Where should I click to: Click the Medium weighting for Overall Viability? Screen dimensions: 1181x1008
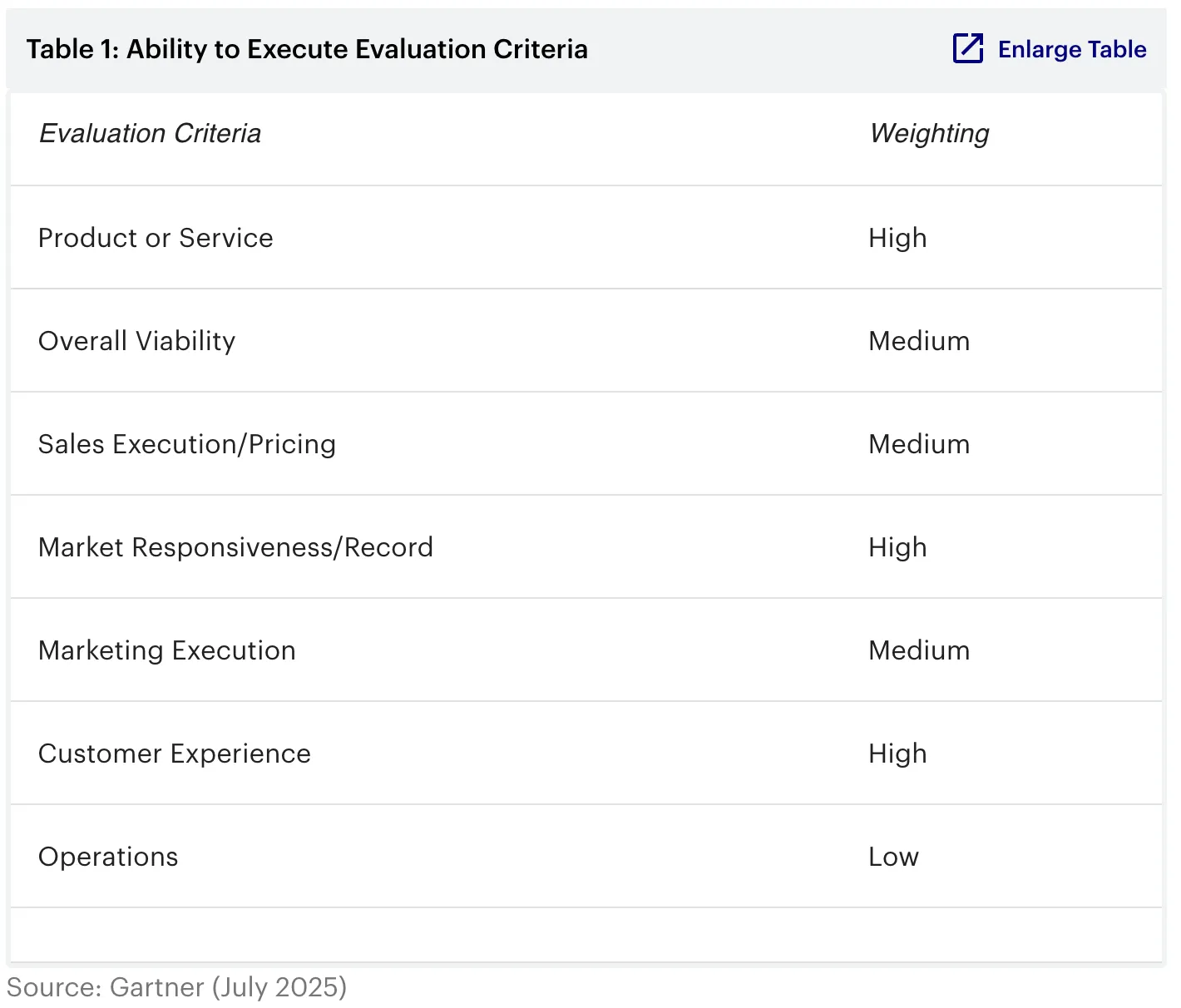[x=919, y=342]
